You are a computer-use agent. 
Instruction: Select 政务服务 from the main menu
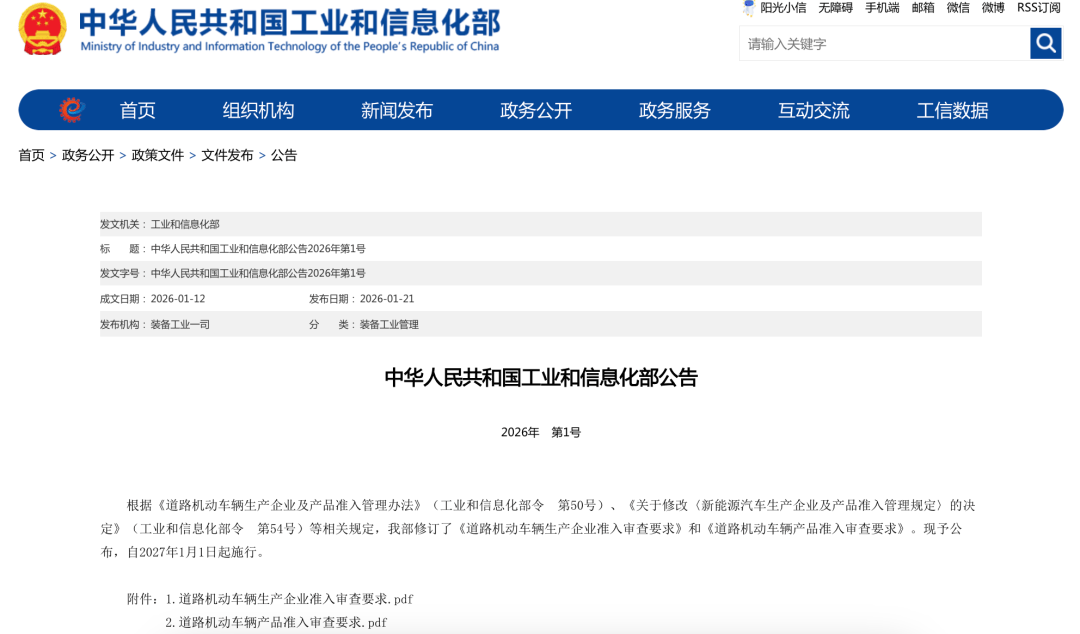(x=675, y=110)
